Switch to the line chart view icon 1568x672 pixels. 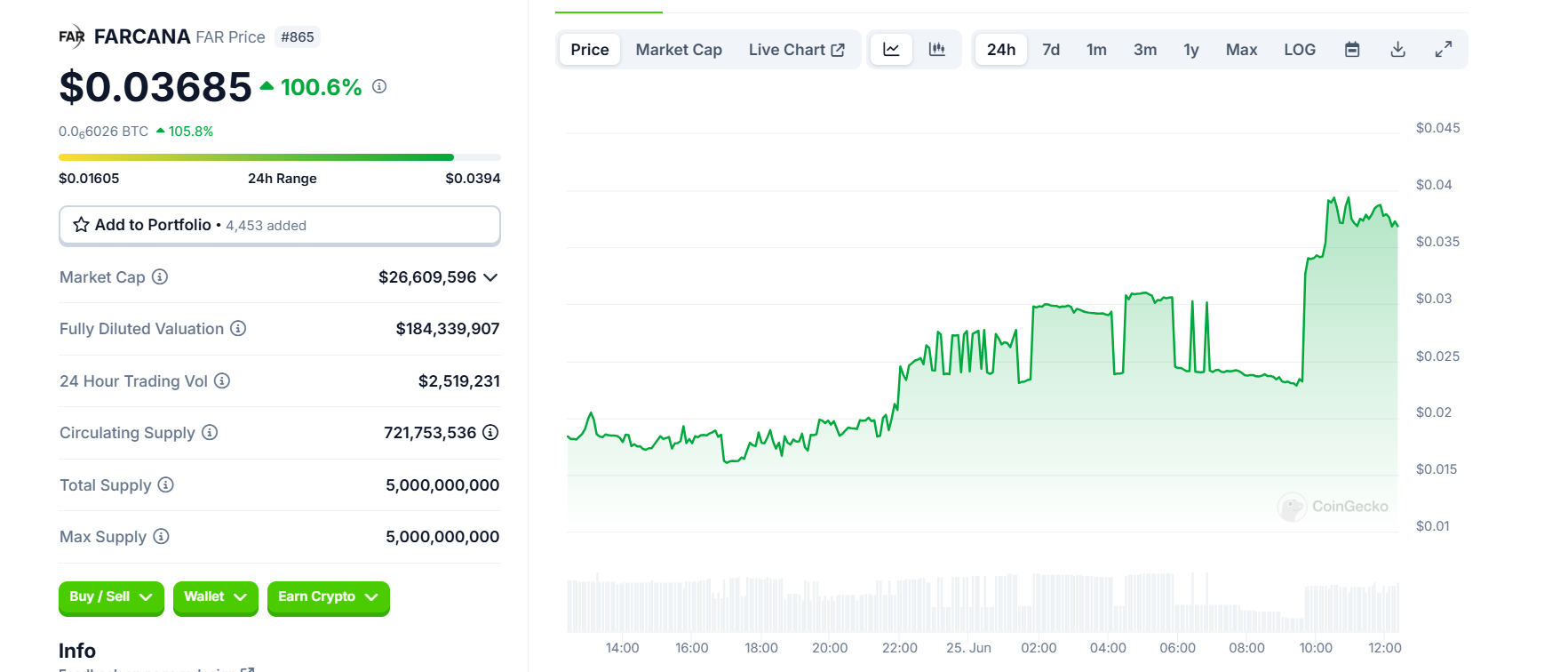891,50
